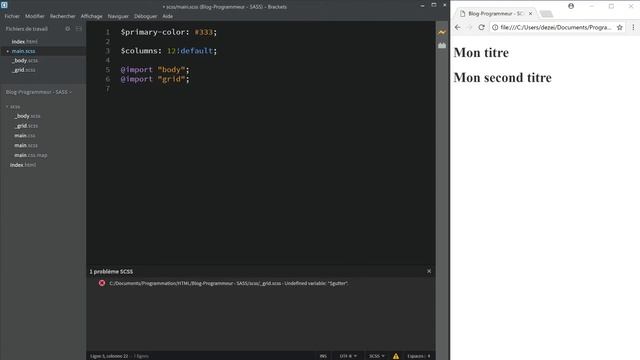Bookmark page with Chrome star icon

point(620,27)
